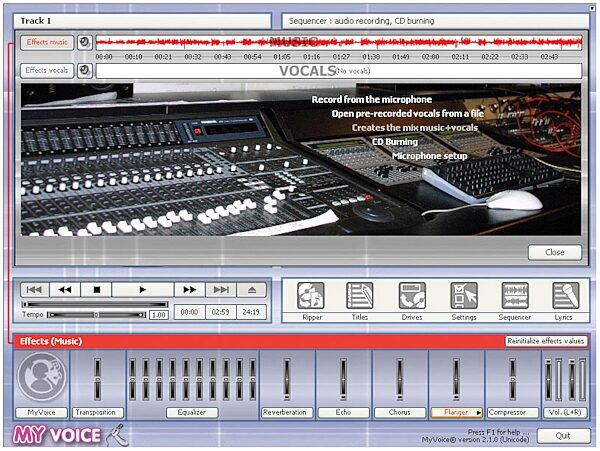Open the Sequencer waveform icon

pyautogui.click(x=515, y=295)
